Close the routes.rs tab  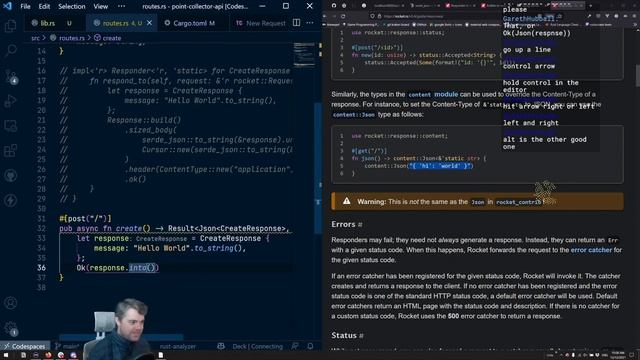(149, 23)
